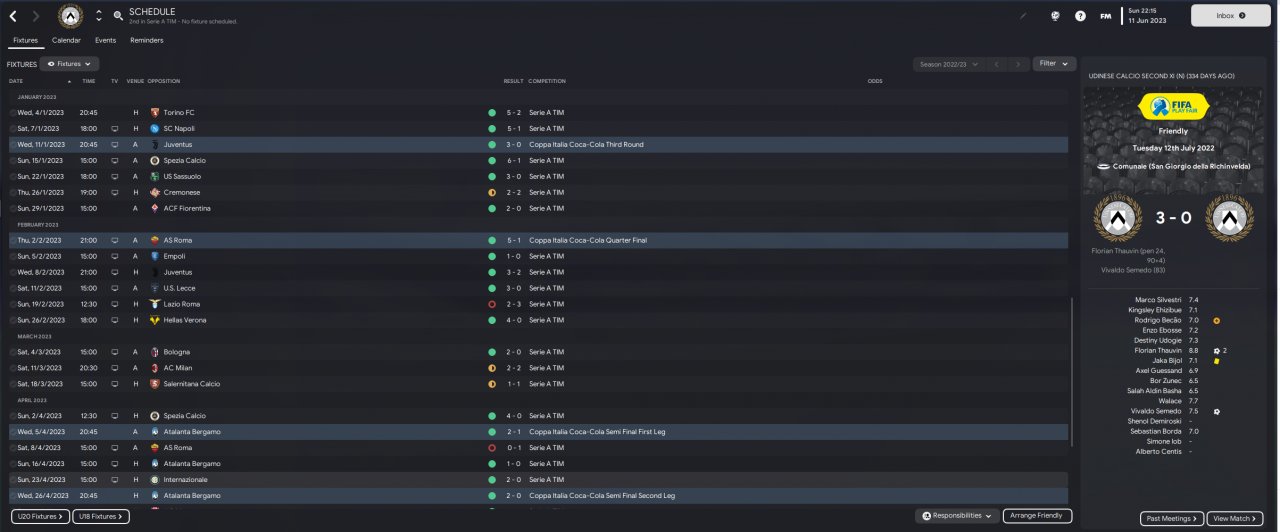Go back using the left navigation arrow
1280x532 pixels.
pos(13,16)
